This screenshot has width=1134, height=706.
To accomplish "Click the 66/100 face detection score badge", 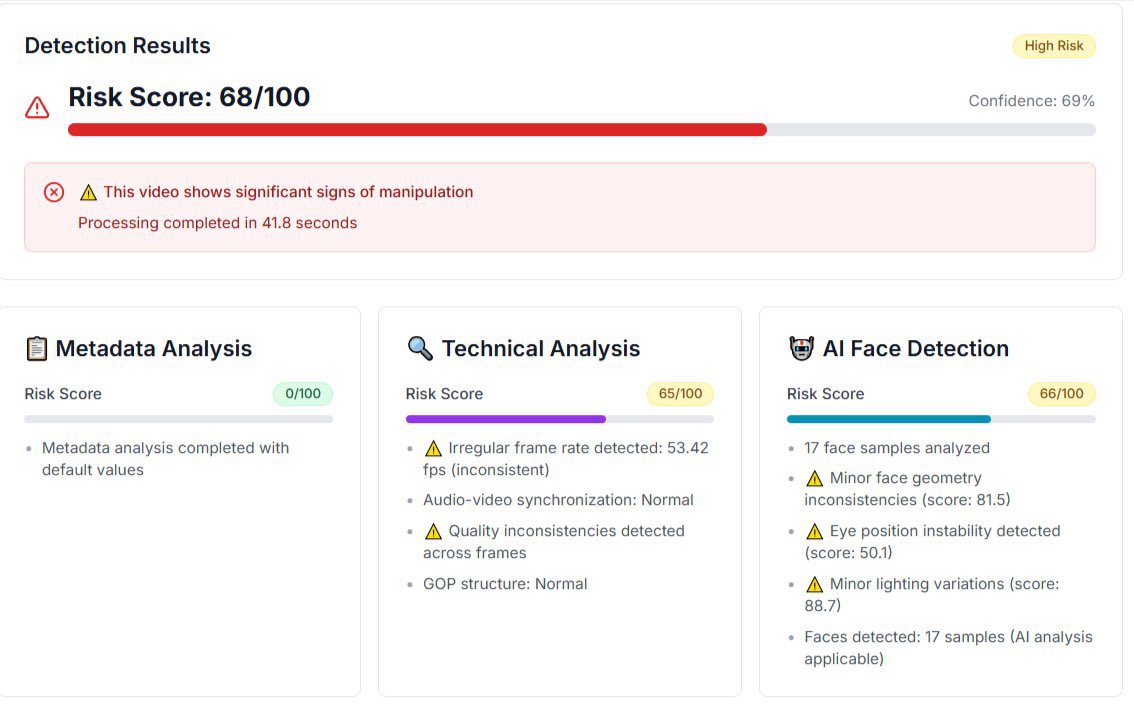I will (x=1061, y=394).
